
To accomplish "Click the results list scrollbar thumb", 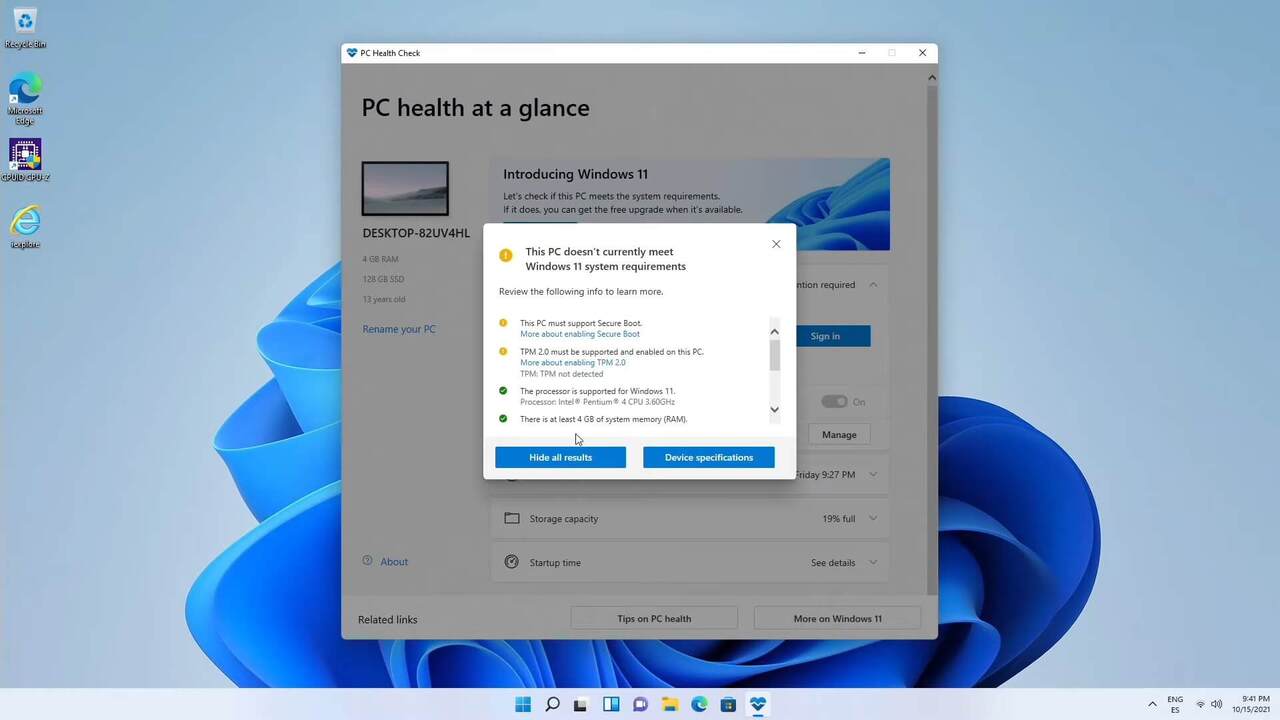I will [x=774, y=355].
